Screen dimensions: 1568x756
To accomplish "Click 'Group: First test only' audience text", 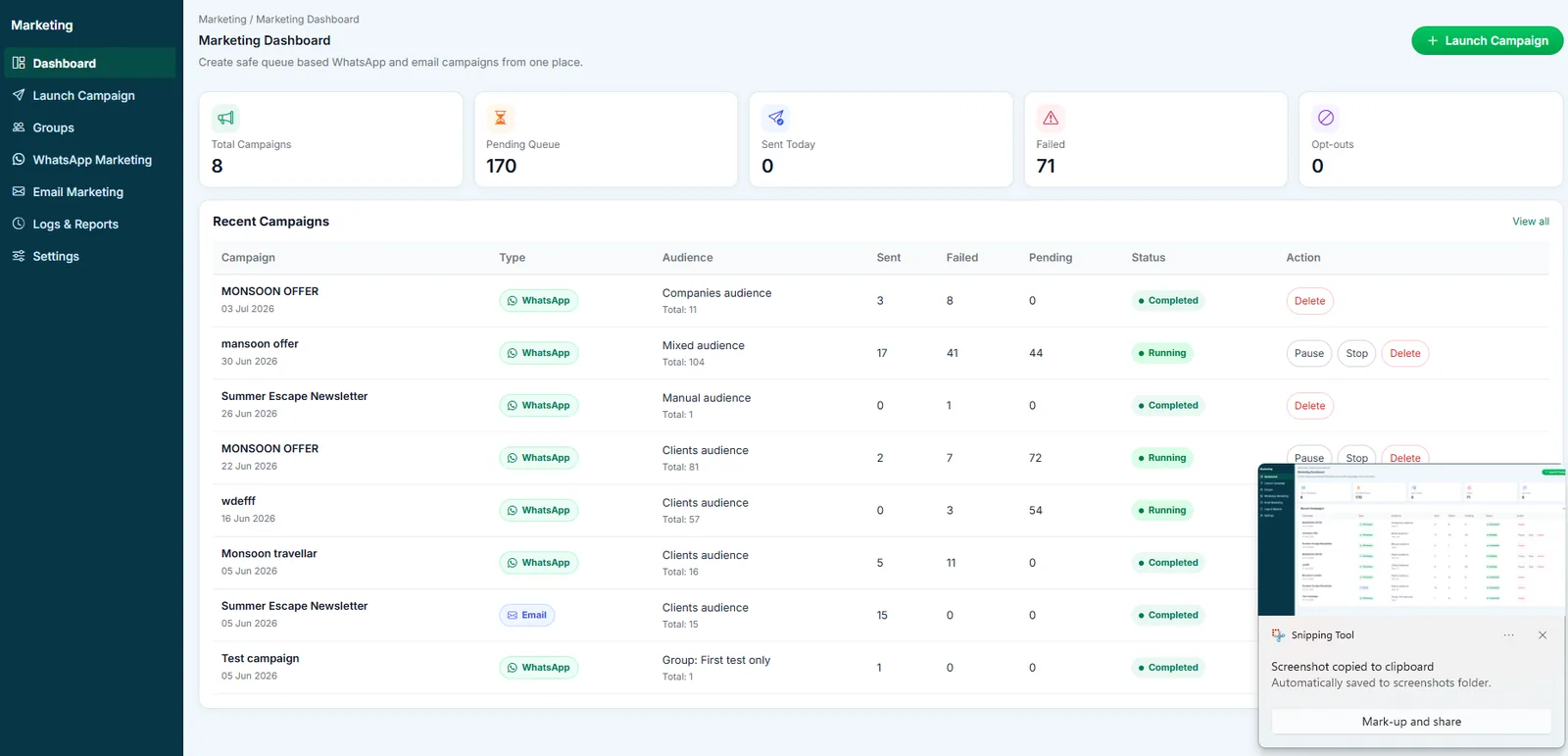I will click(716, 660).
